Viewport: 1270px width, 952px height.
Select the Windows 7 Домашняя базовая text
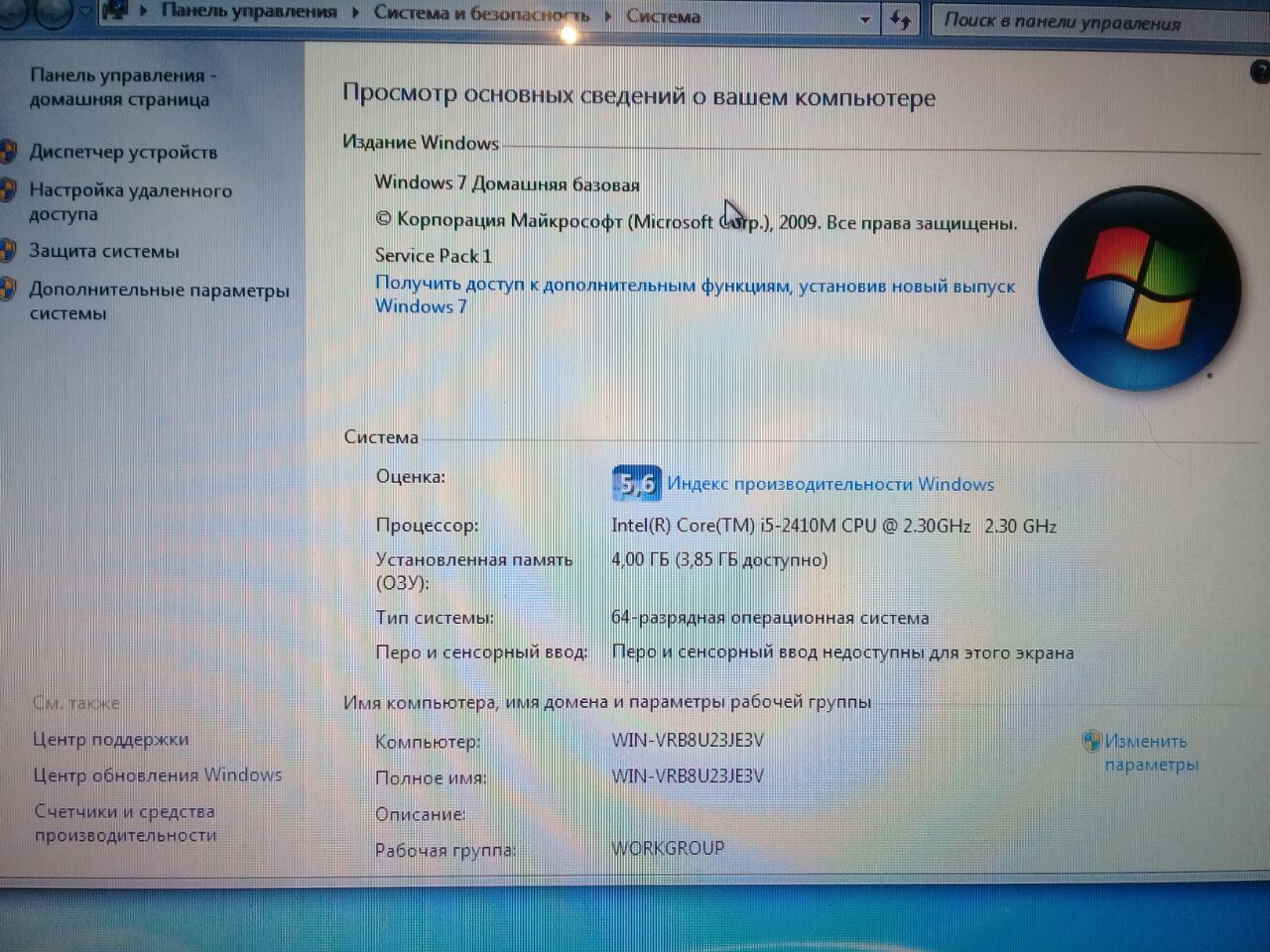click(507, 183)
